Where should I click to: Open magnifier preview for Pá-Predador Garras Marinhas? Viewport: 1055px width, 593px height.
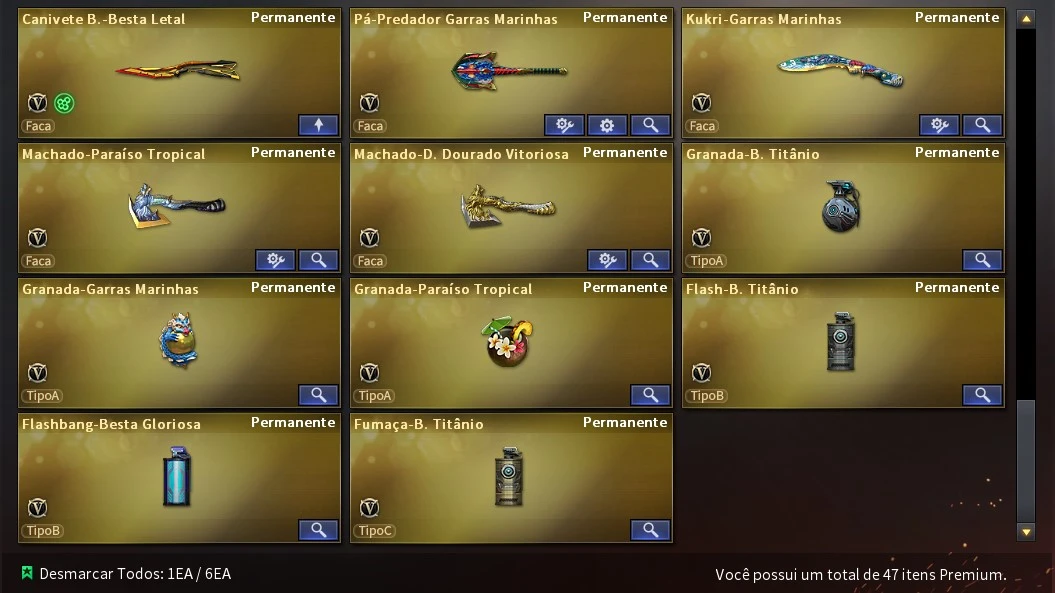(650, 125)
